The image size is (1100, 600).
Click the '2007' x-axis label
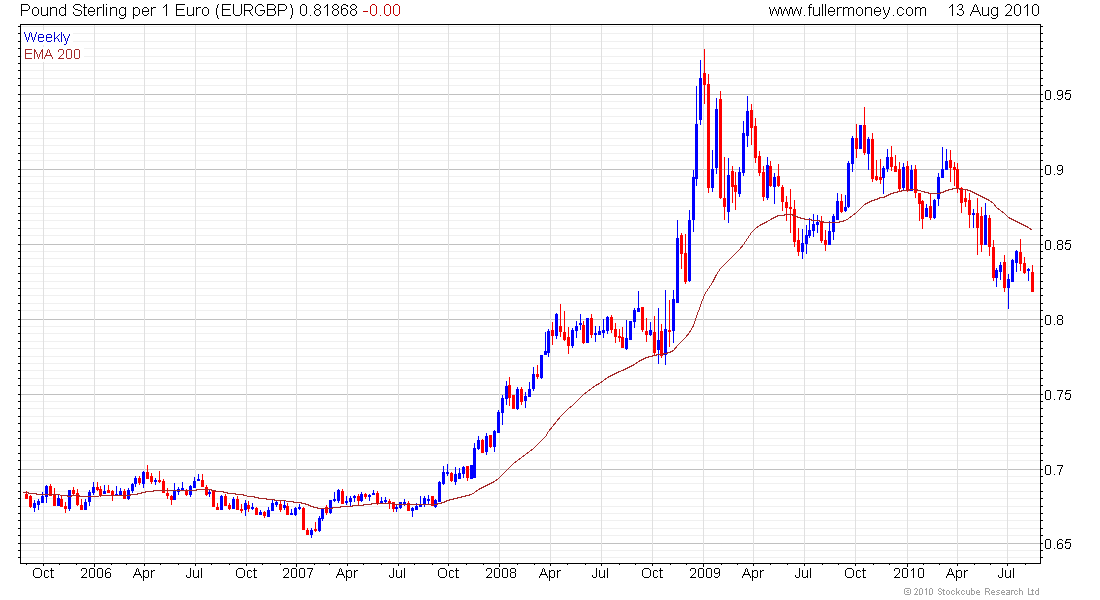point(297,573)
